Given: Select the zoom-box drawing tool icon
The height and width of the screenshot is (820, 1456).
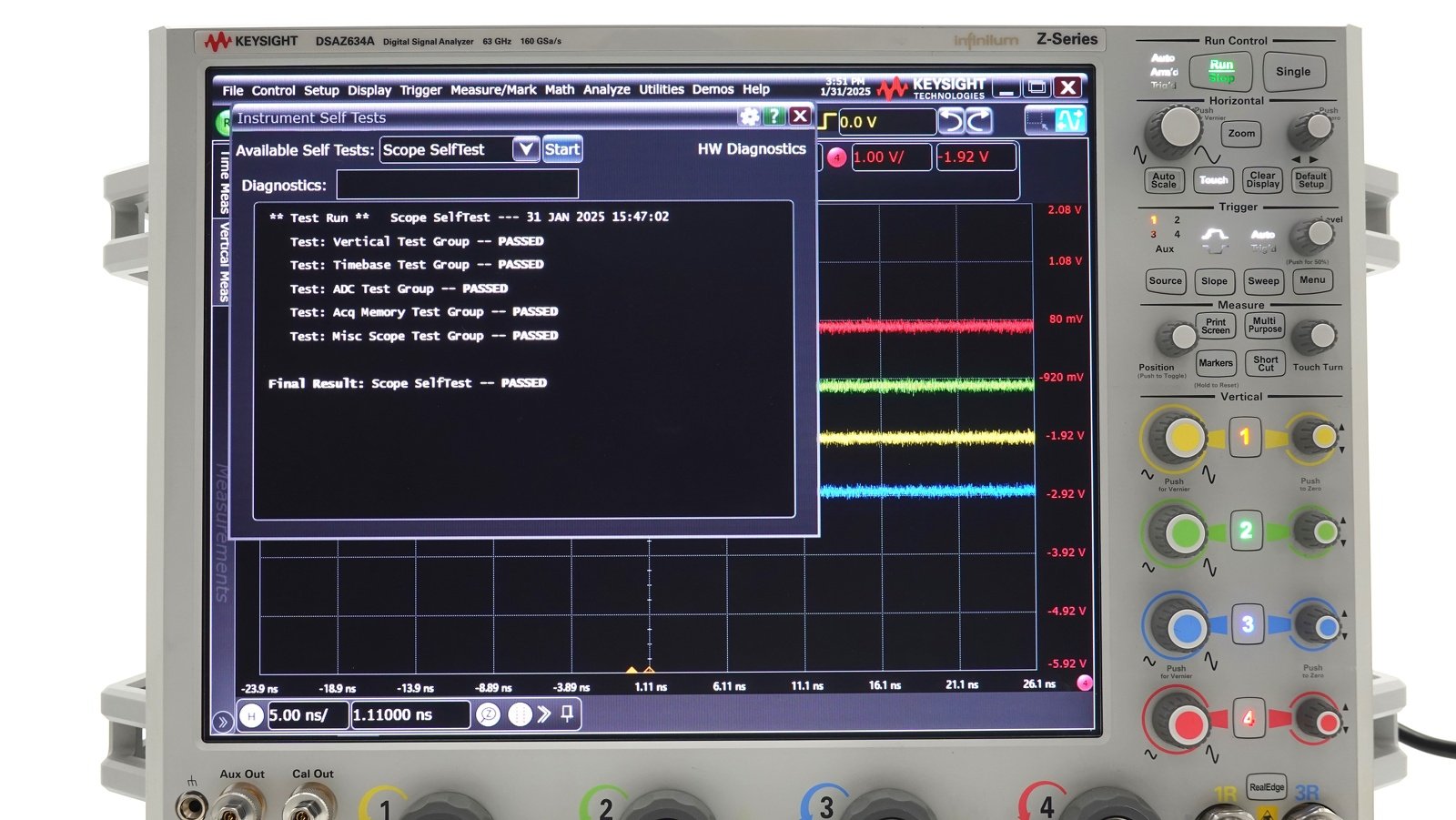Looking at the screenshot, I should [x=1037, y=120].
